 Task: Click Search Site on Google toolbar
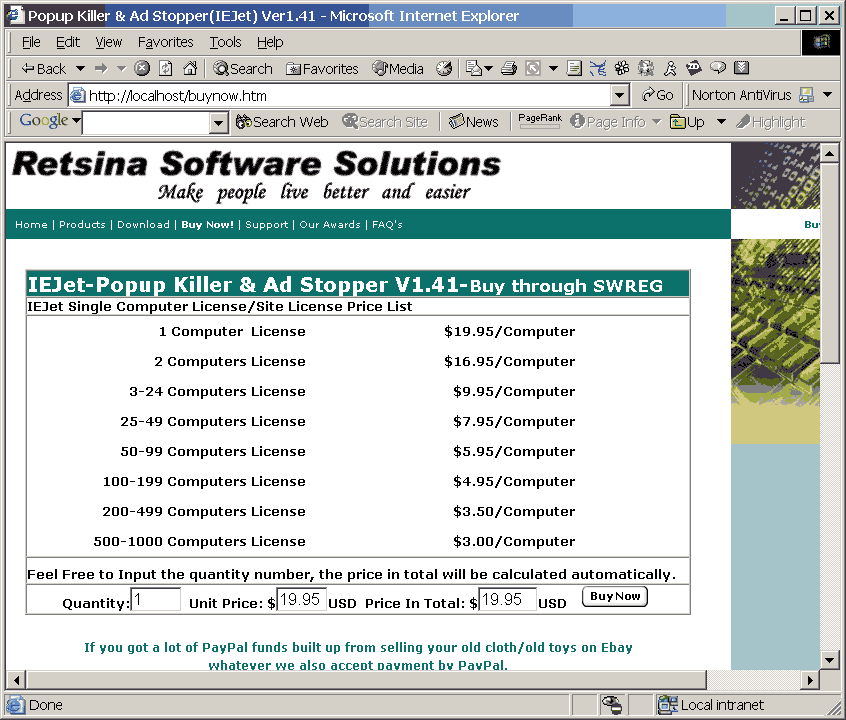coord(385,122)
